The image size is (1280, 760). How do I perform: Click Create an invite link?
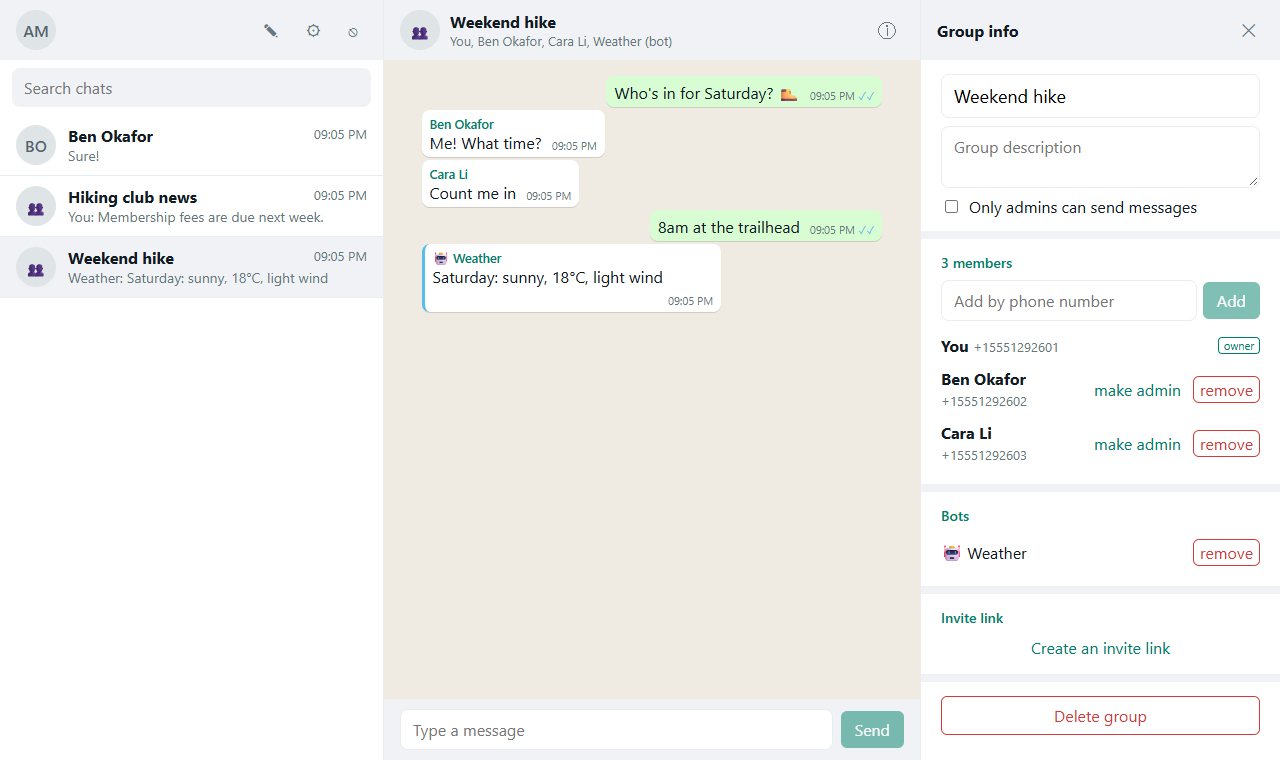1100,648
